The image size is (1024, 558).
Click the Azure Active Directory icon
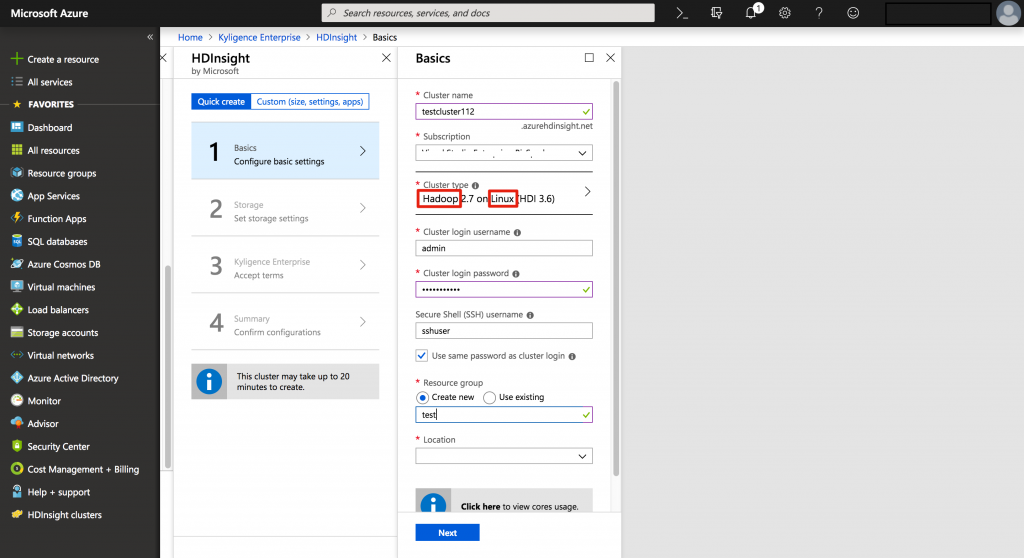coord(17,378)
